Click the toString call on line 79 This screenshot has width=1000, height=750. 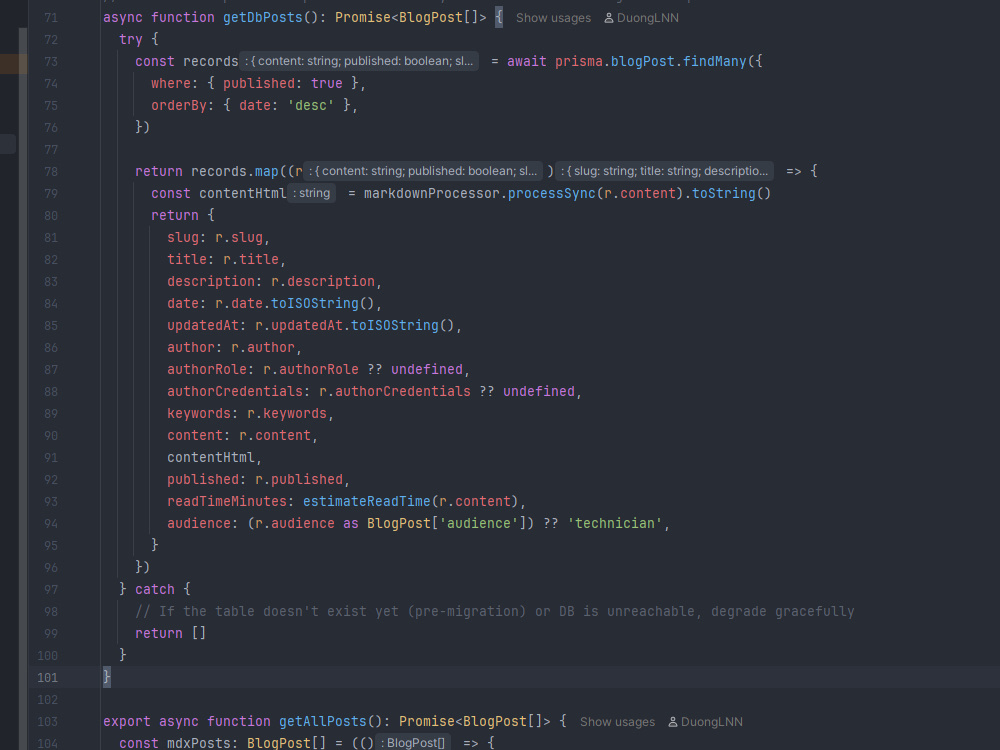(724, 193)
